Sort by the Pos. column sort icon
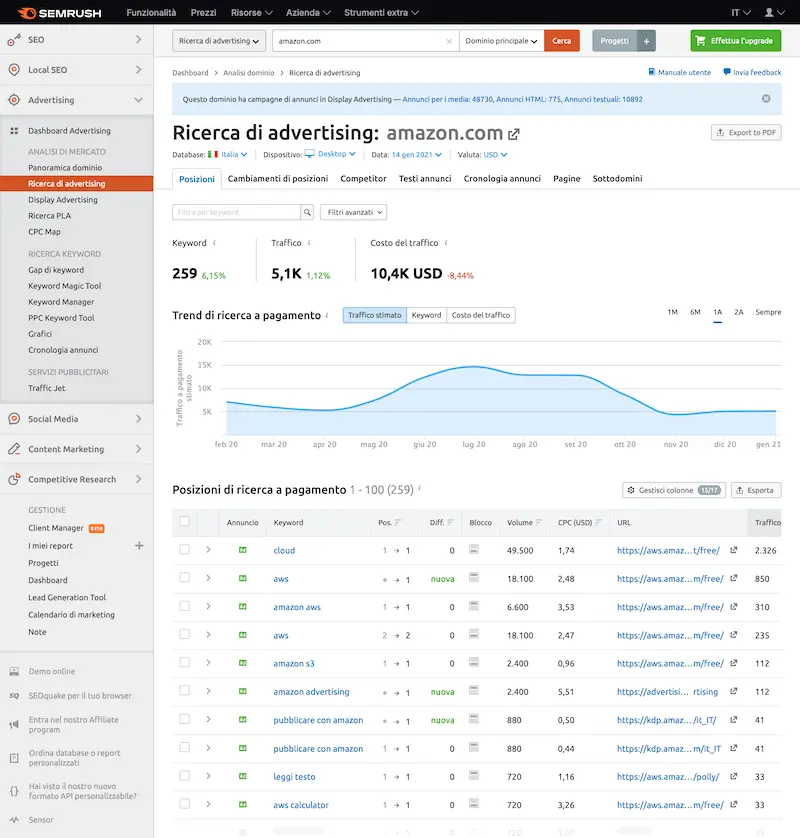Screen dimensions: 800x838 [398, 523]
